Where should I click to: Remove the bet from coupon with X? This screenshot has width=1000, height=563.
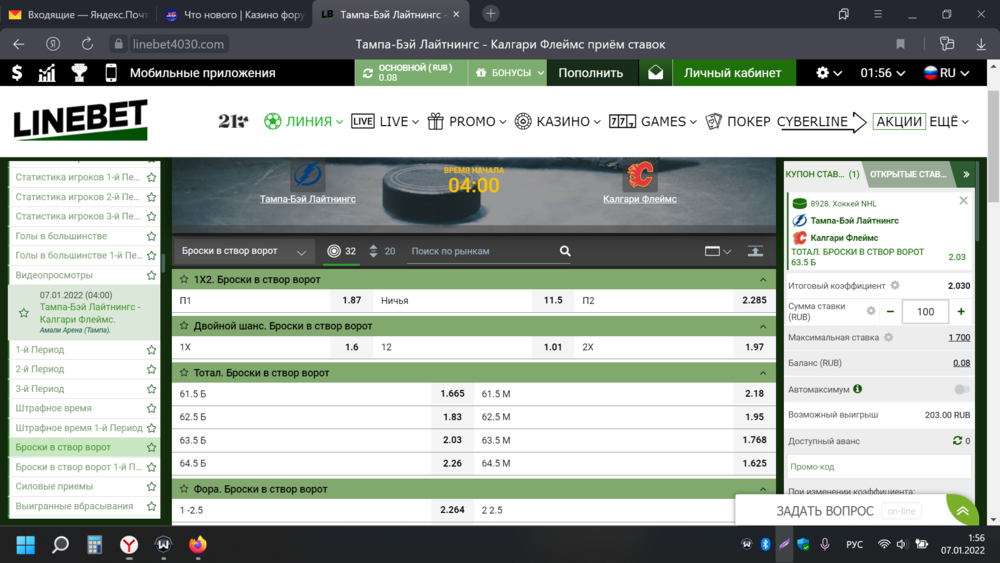pos(963,201)
